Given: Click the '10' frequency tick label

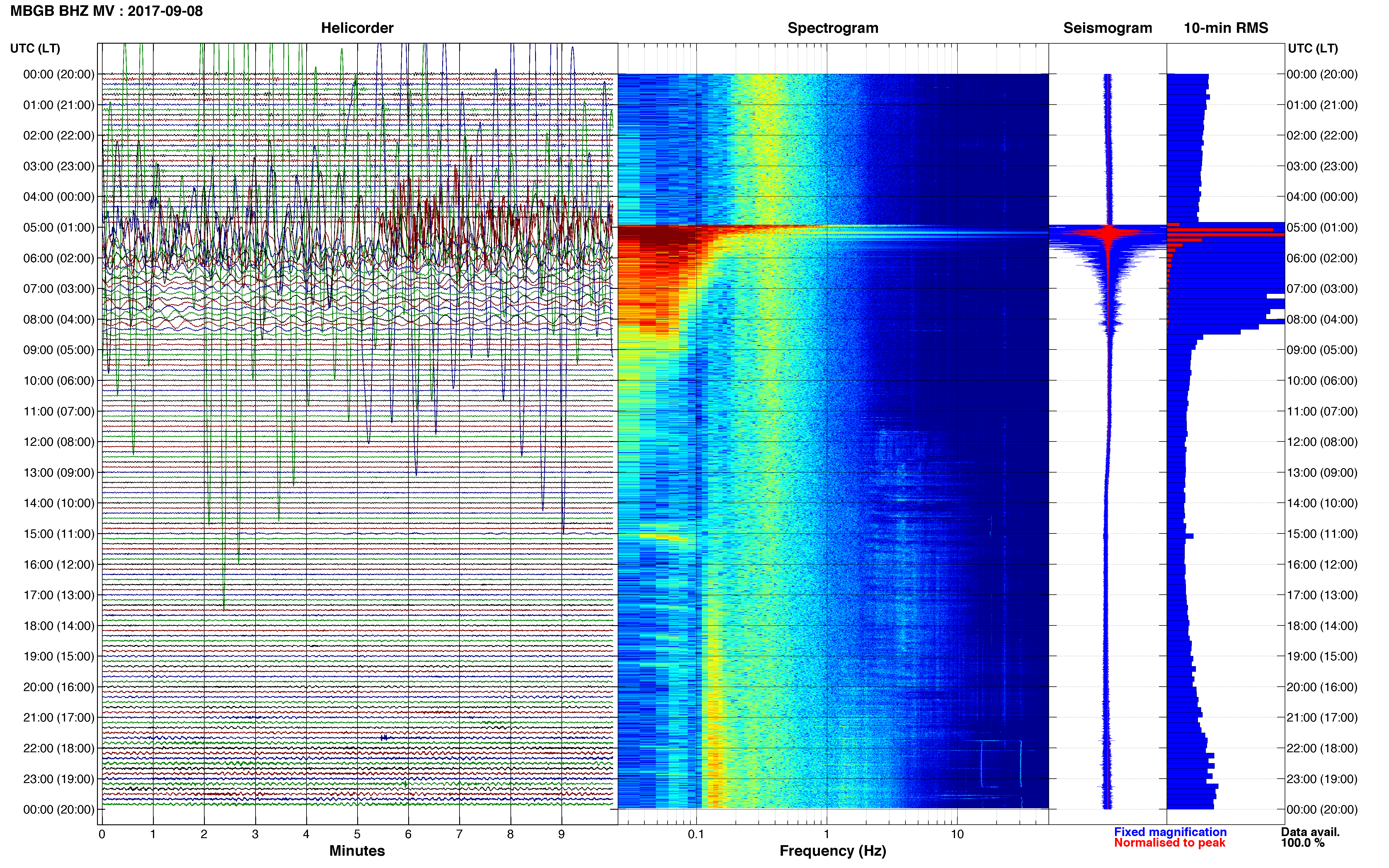Looking at the screenshot, I should pos(957,834).
